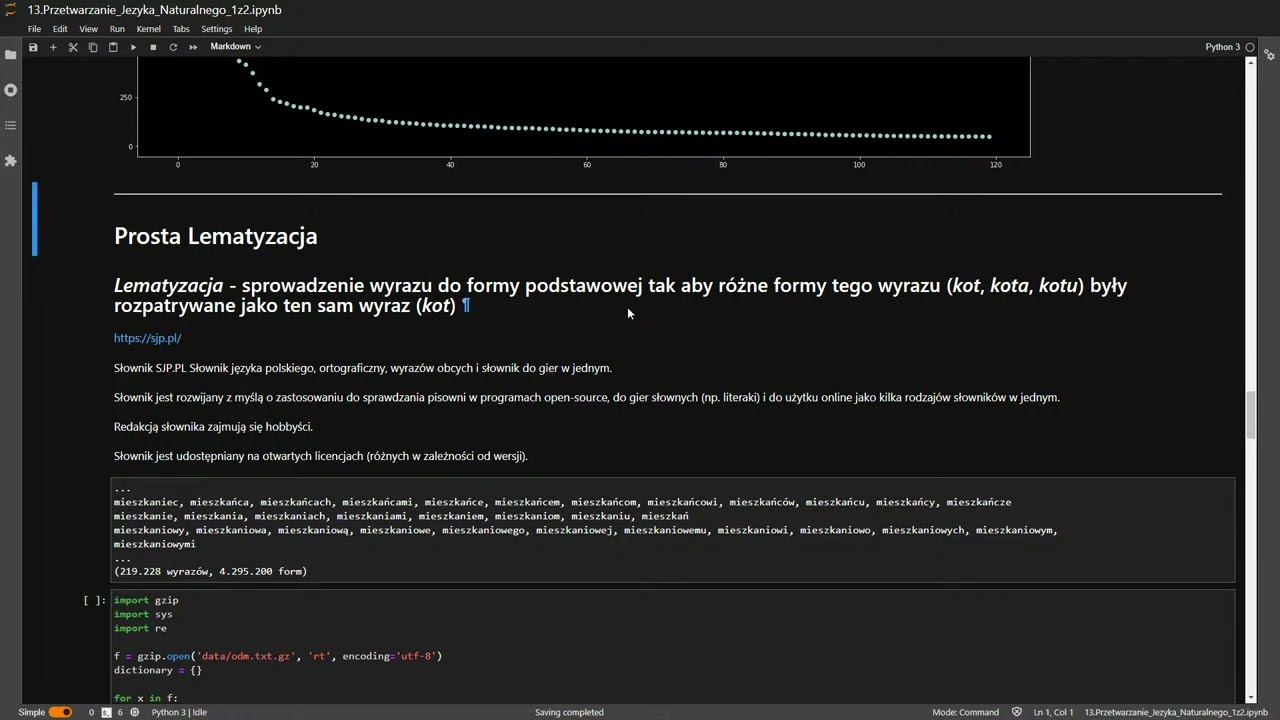
Task: Click the blue collapse bar of selected cell
Action: point(35,218)
